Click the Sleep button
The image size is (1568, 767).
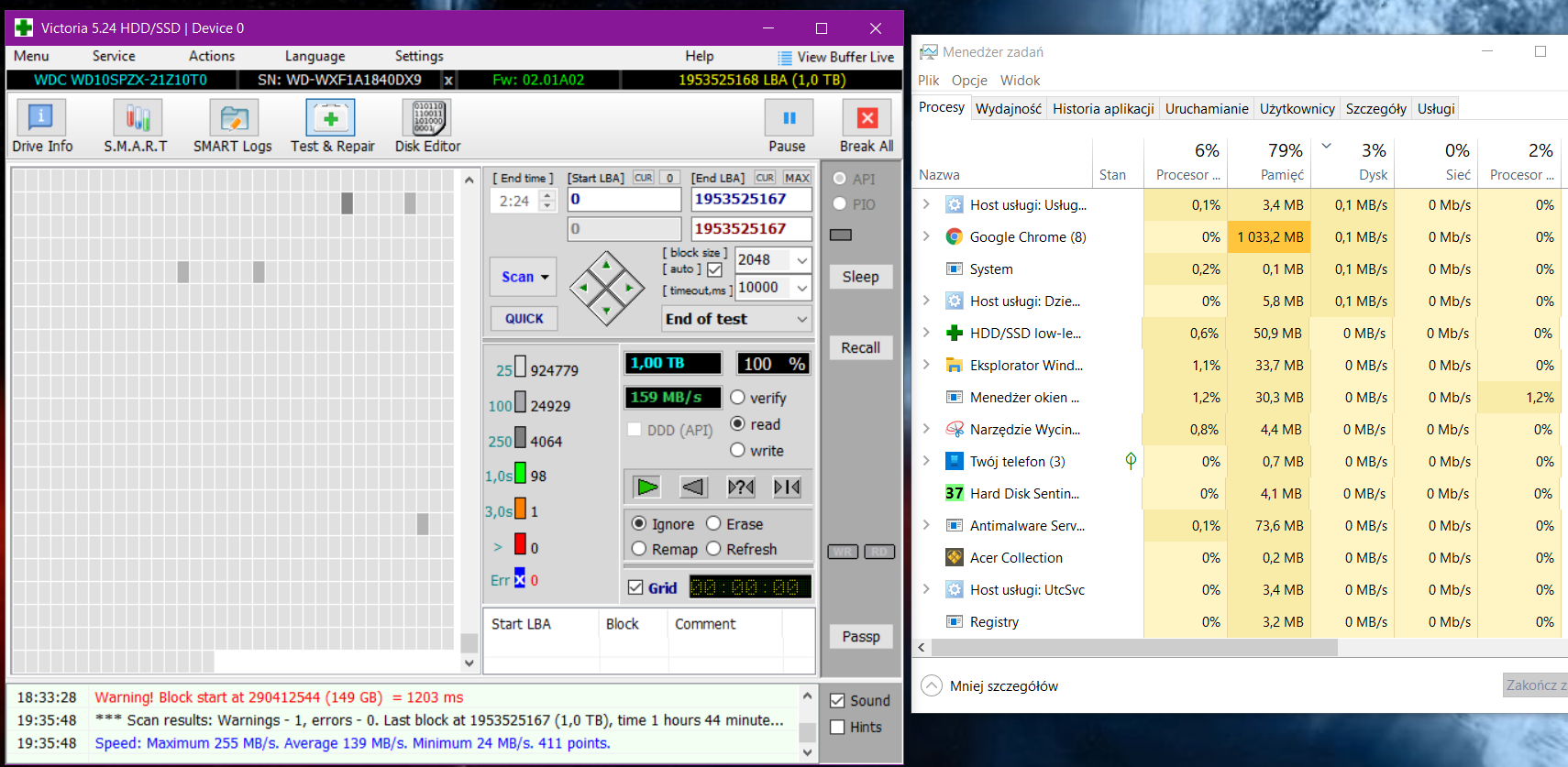click(860, 277)
